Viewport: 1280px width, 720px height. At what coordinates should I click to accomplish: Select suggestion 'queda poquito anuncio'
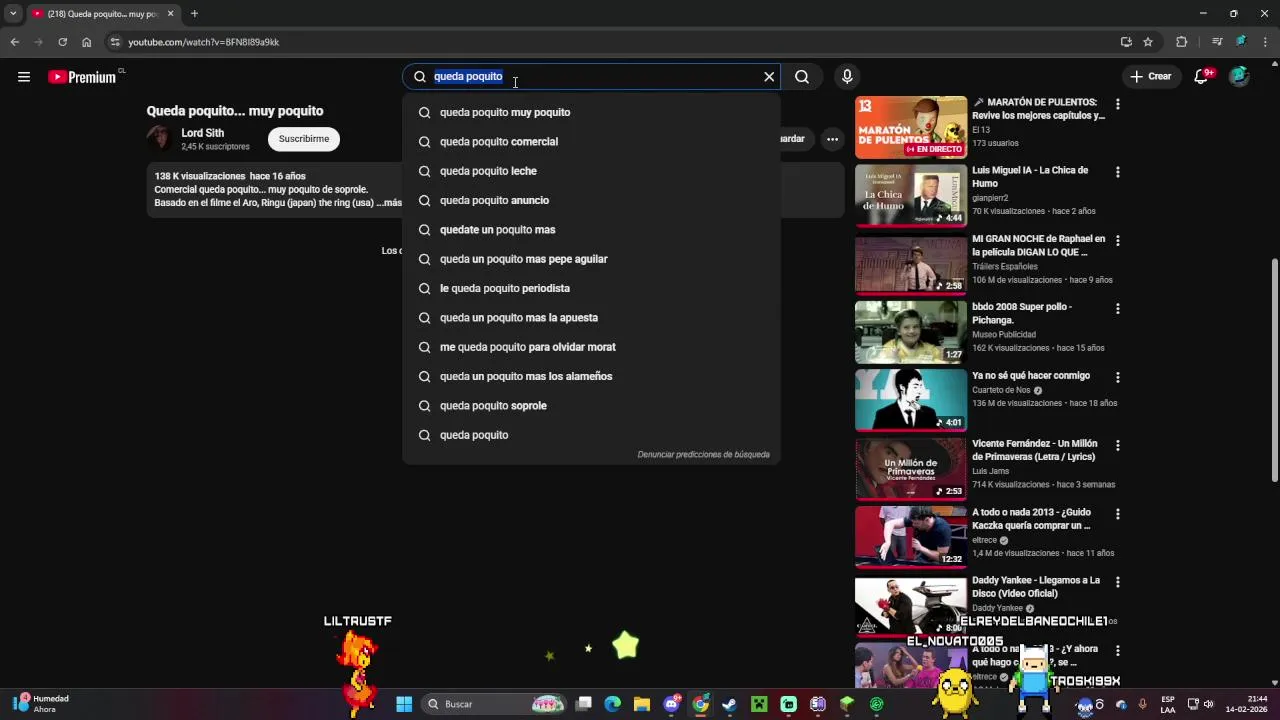(x=591, y=200)
